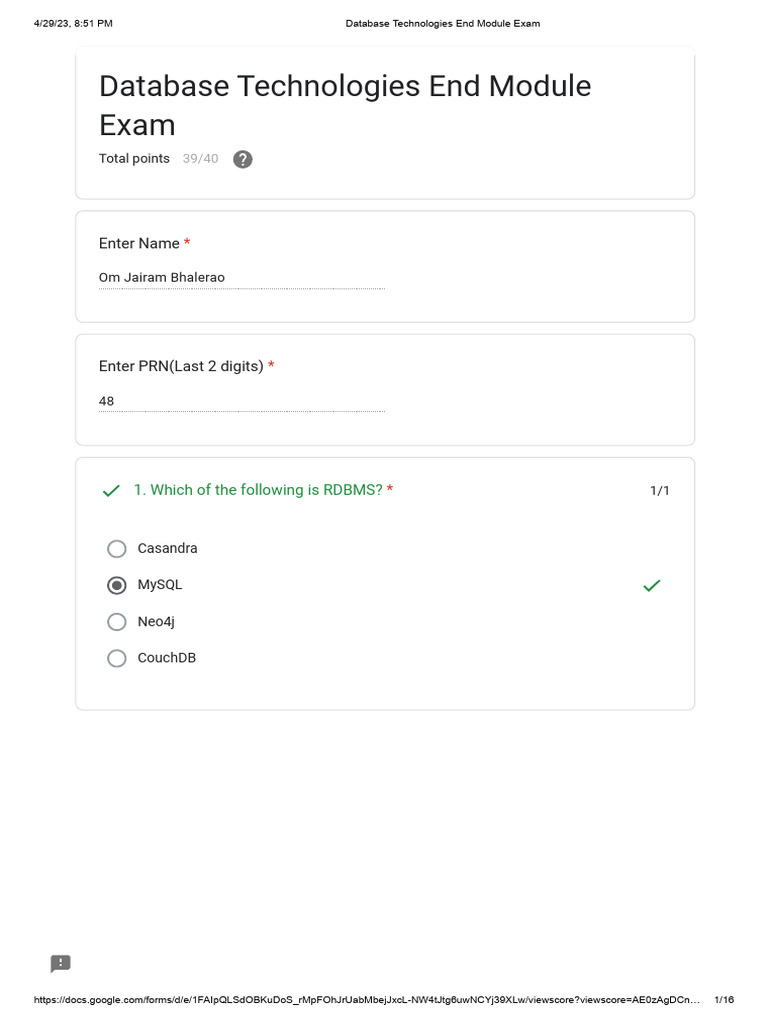This screenshot has height=1024, width=768.
Task: Click the form title Database Technologies End Module Exam
Action: (345, 105)
